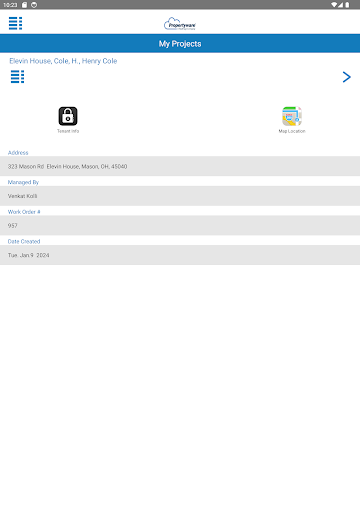Open the main hamburger menu icon
Image resolution: width=360 pixels, height=512 pixels.
click(x=15, y=23)
